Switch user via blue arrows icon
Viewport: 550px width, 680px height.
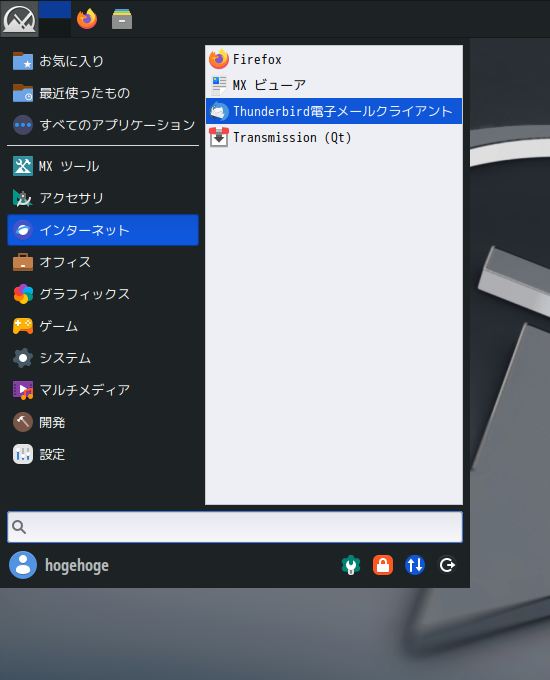415,565
